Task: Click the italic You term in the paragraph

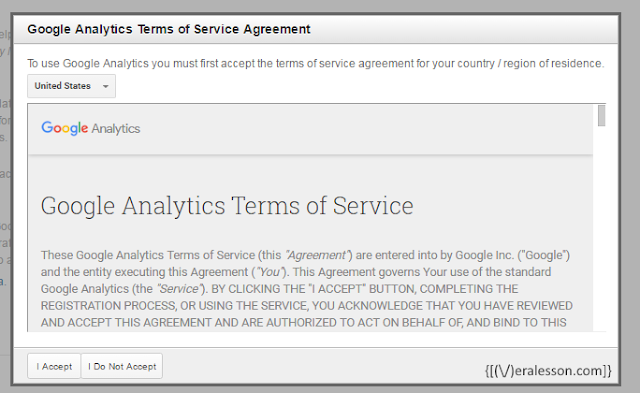Action: pos(270,272)
